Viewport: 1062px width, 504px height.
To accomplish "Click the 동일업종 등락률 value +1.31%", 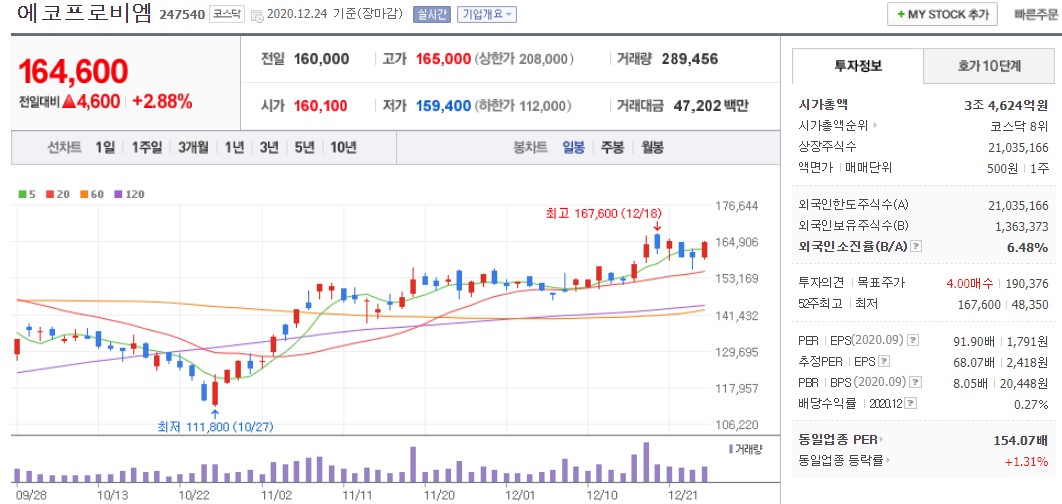I will (x=1028, y=461).
